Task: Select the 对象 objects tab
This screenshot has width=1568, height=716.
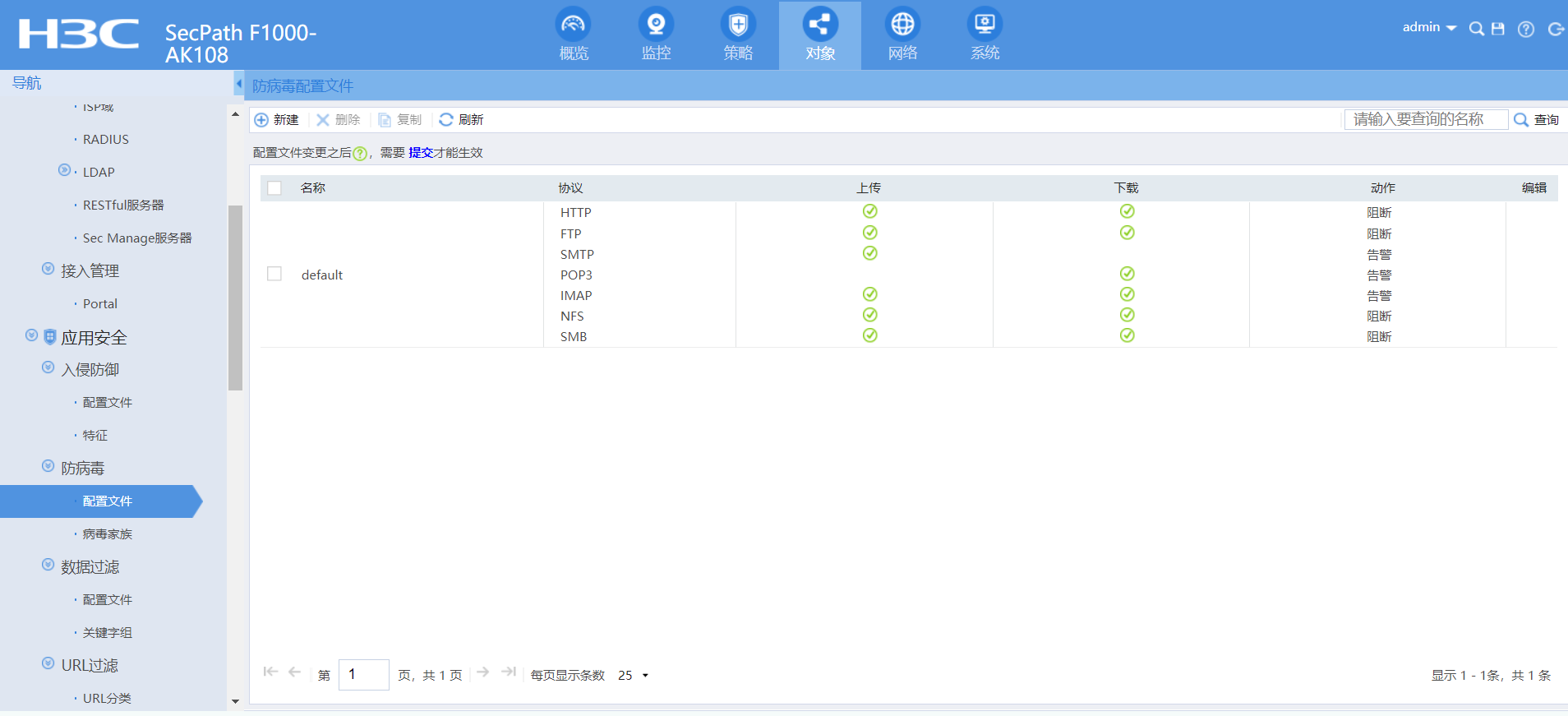Action: [x=820, y=35]
